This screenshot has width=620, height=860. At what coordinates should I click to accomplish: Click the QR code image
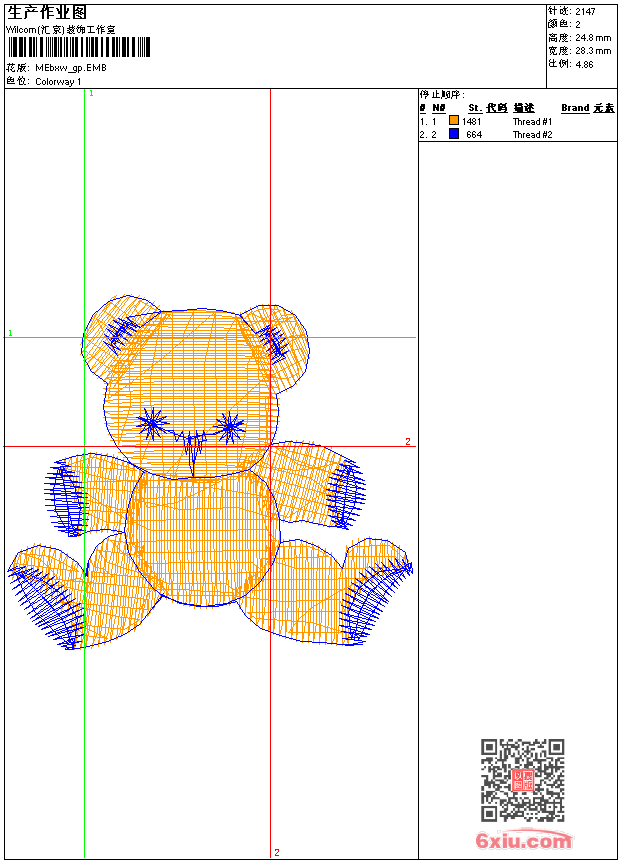click(522, 780)
